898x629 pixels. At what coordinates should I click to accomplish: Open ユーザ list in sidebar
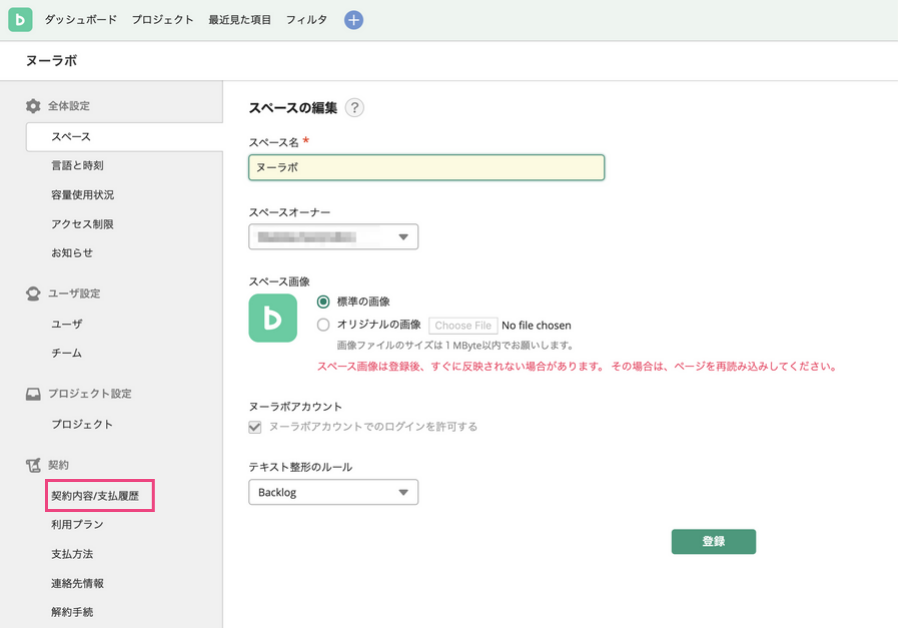click(66, 324)
